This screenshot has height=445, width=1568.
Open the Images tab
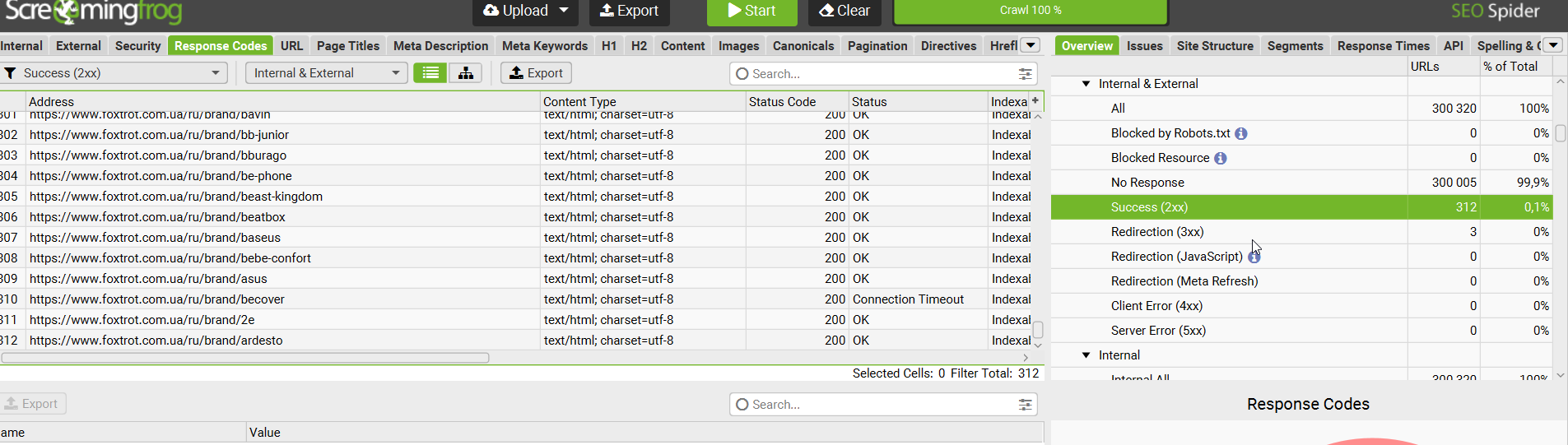[738, 46]
